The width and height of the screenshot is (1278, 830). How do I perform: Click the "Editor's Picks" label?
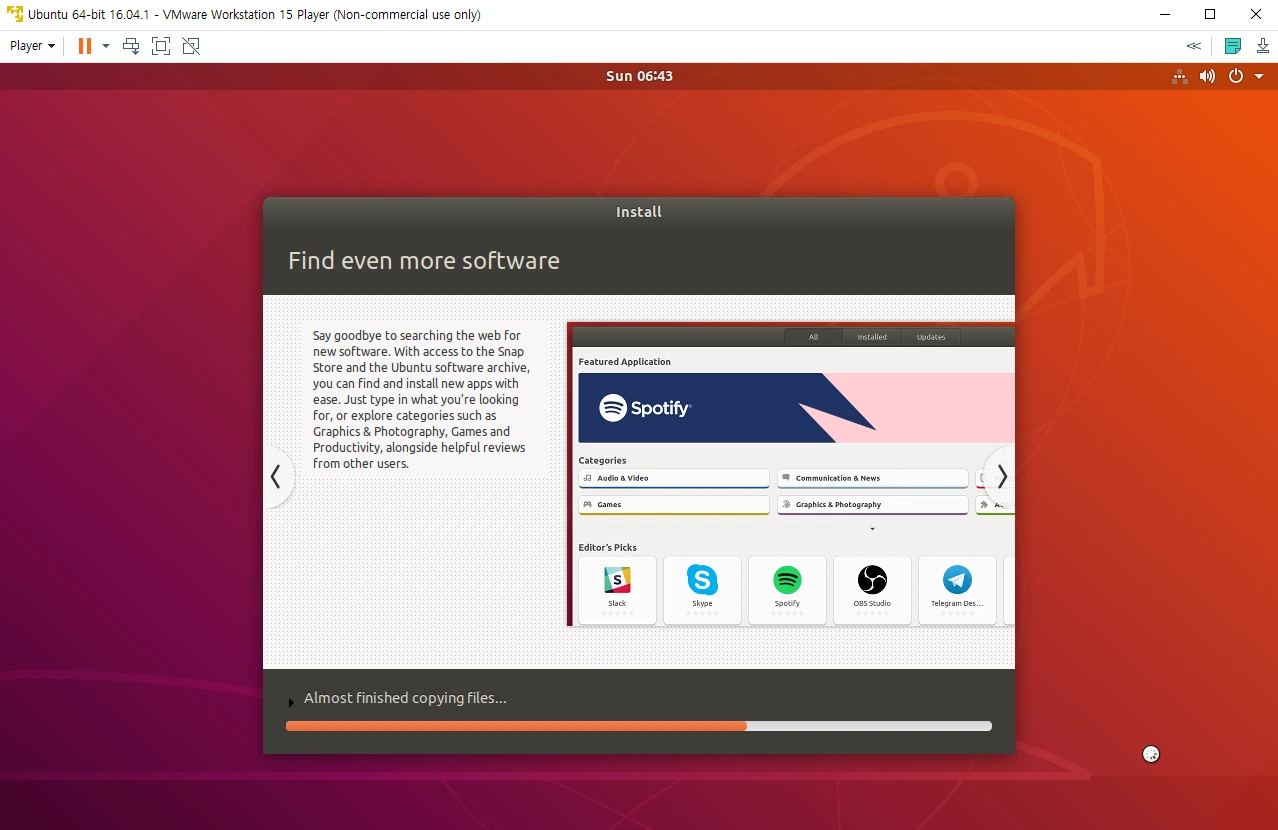[x=607, y=548]
